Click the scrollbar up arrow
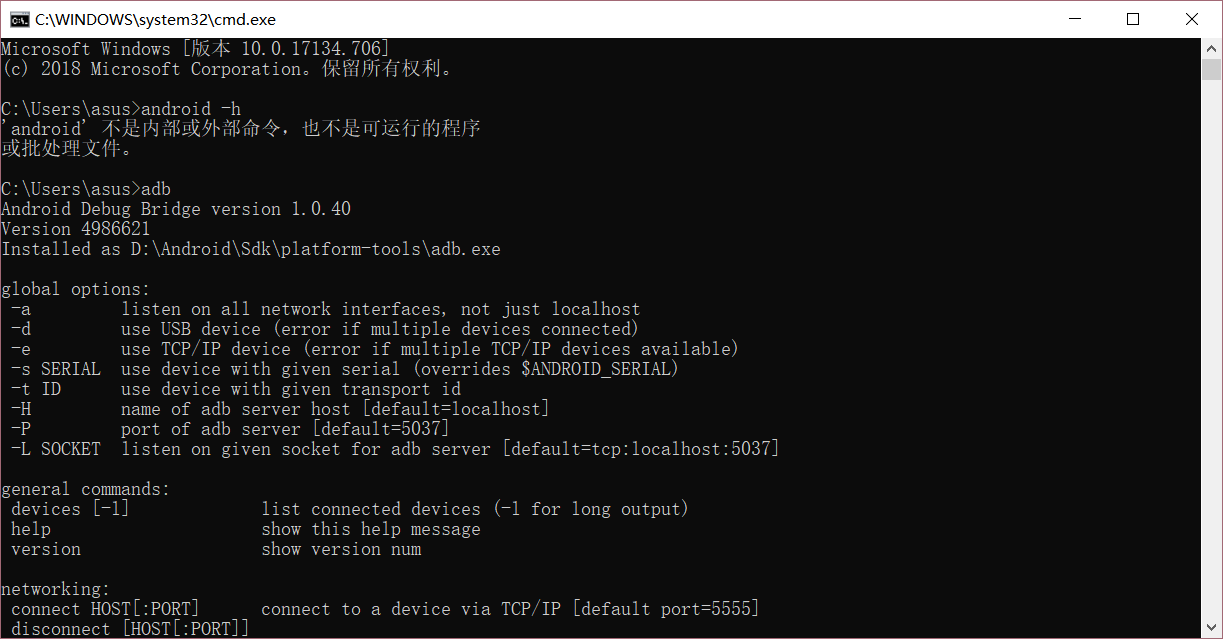1223x639 pixels. [1211, 48]
